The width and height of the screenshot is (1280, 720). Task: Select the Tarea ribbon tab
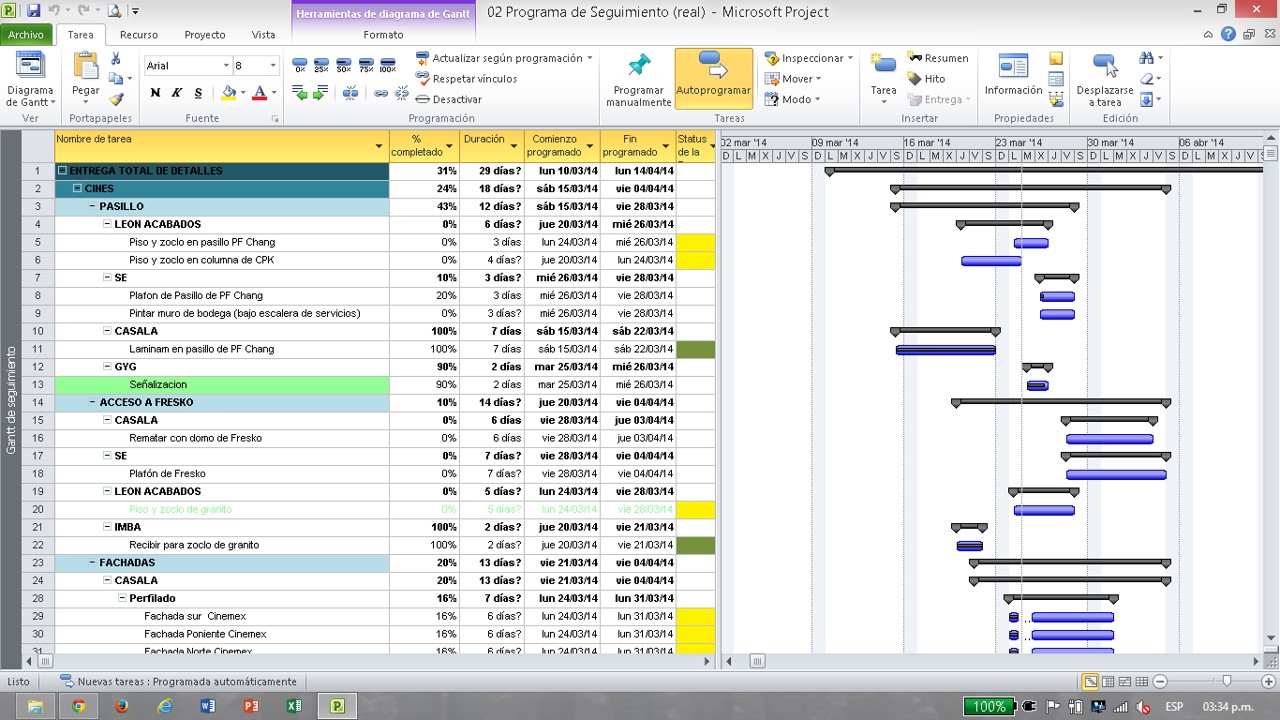click(81, 35)
